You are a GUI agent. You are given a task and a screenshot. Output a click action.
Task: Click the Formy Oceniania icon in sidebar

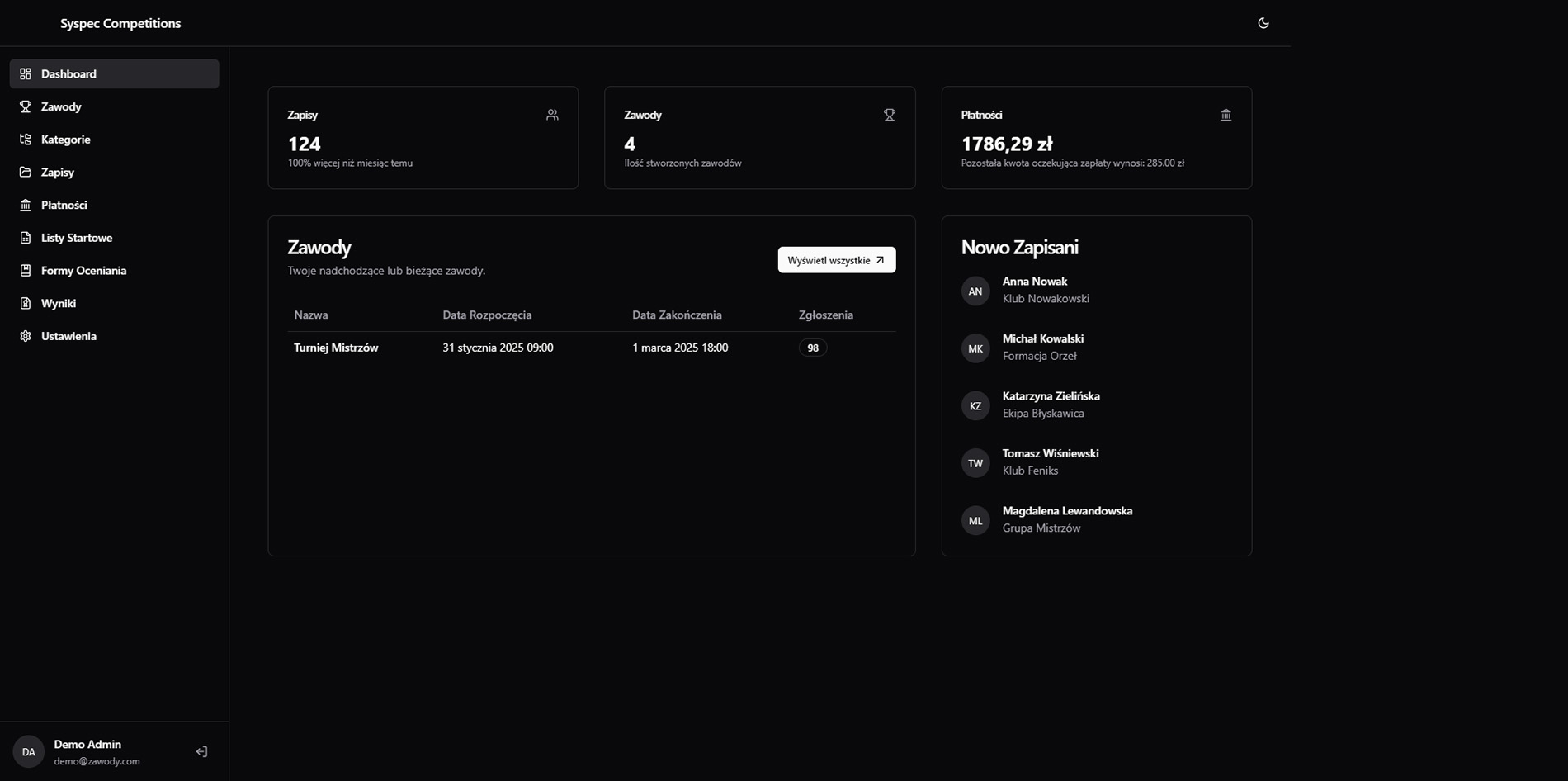(x=26, y=271)
